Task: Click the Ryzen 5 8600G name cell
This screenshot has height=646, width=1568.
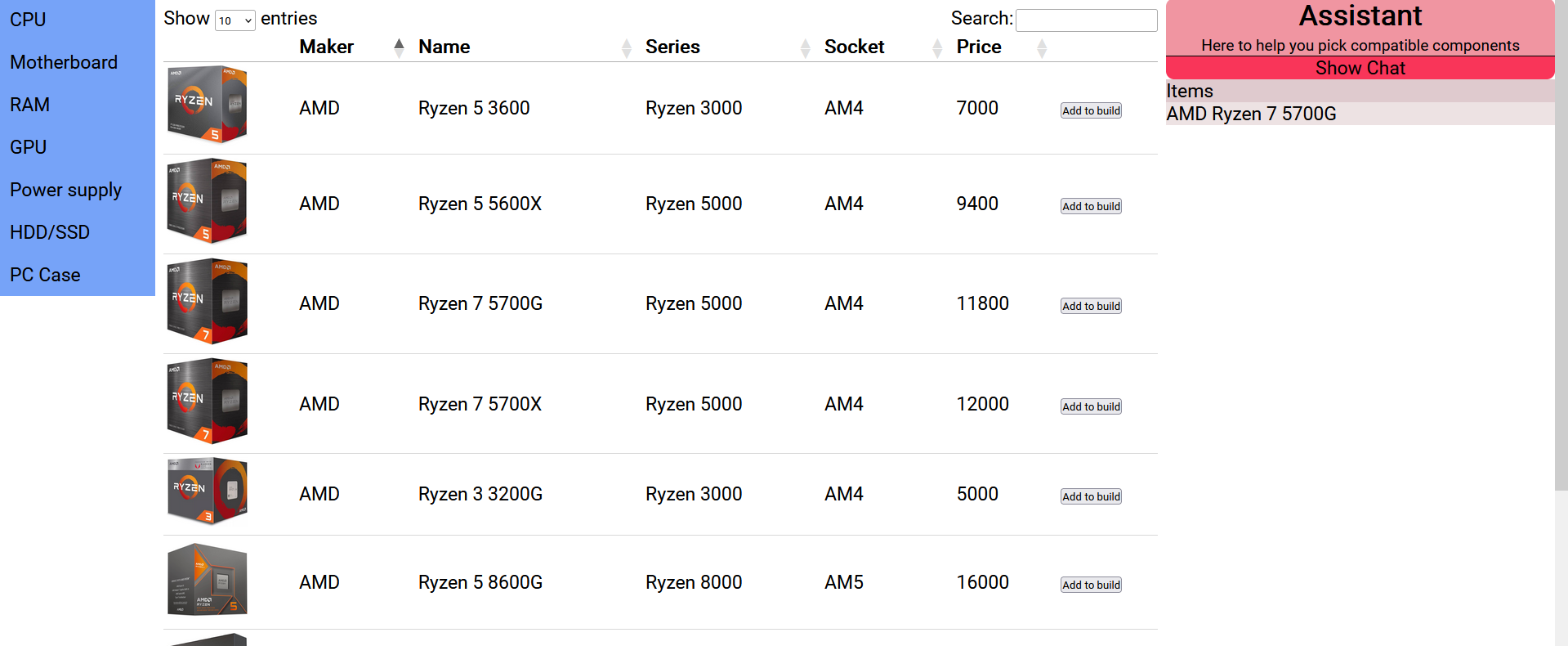Action: coord(480,582)
